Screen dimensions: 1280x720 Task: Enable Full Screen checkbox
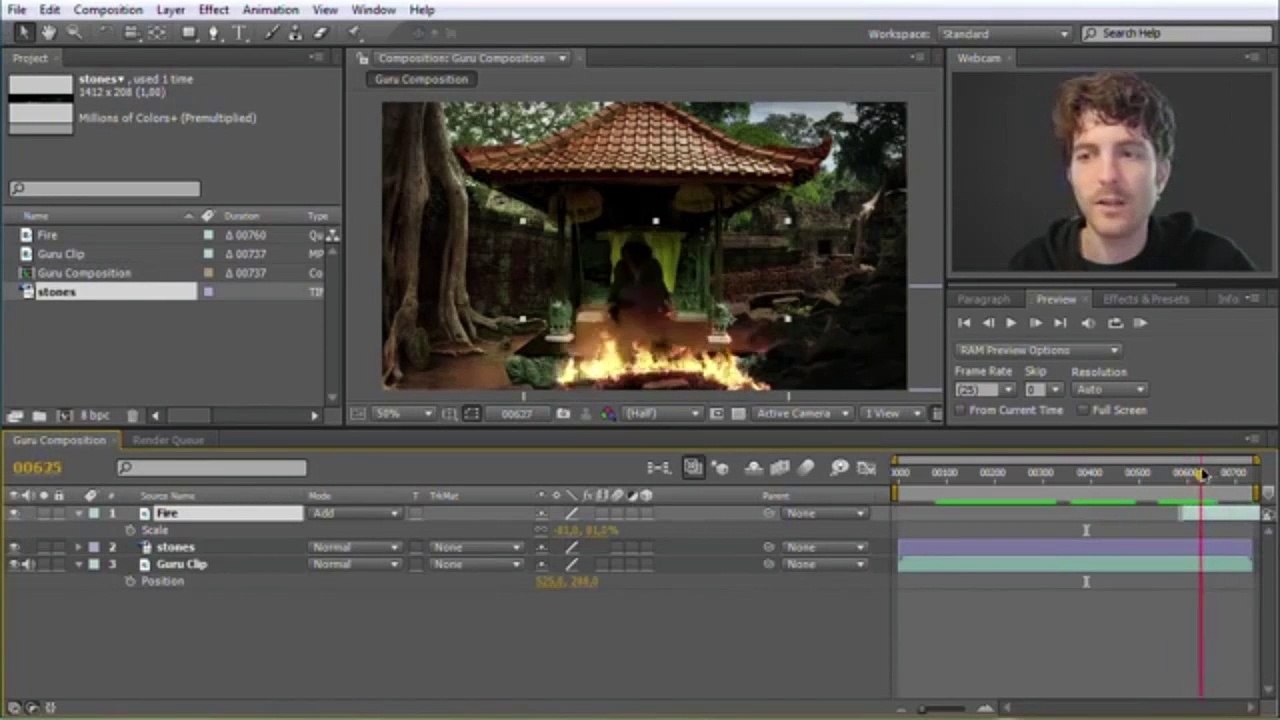pyautogui.click(x=1083, y=410)
